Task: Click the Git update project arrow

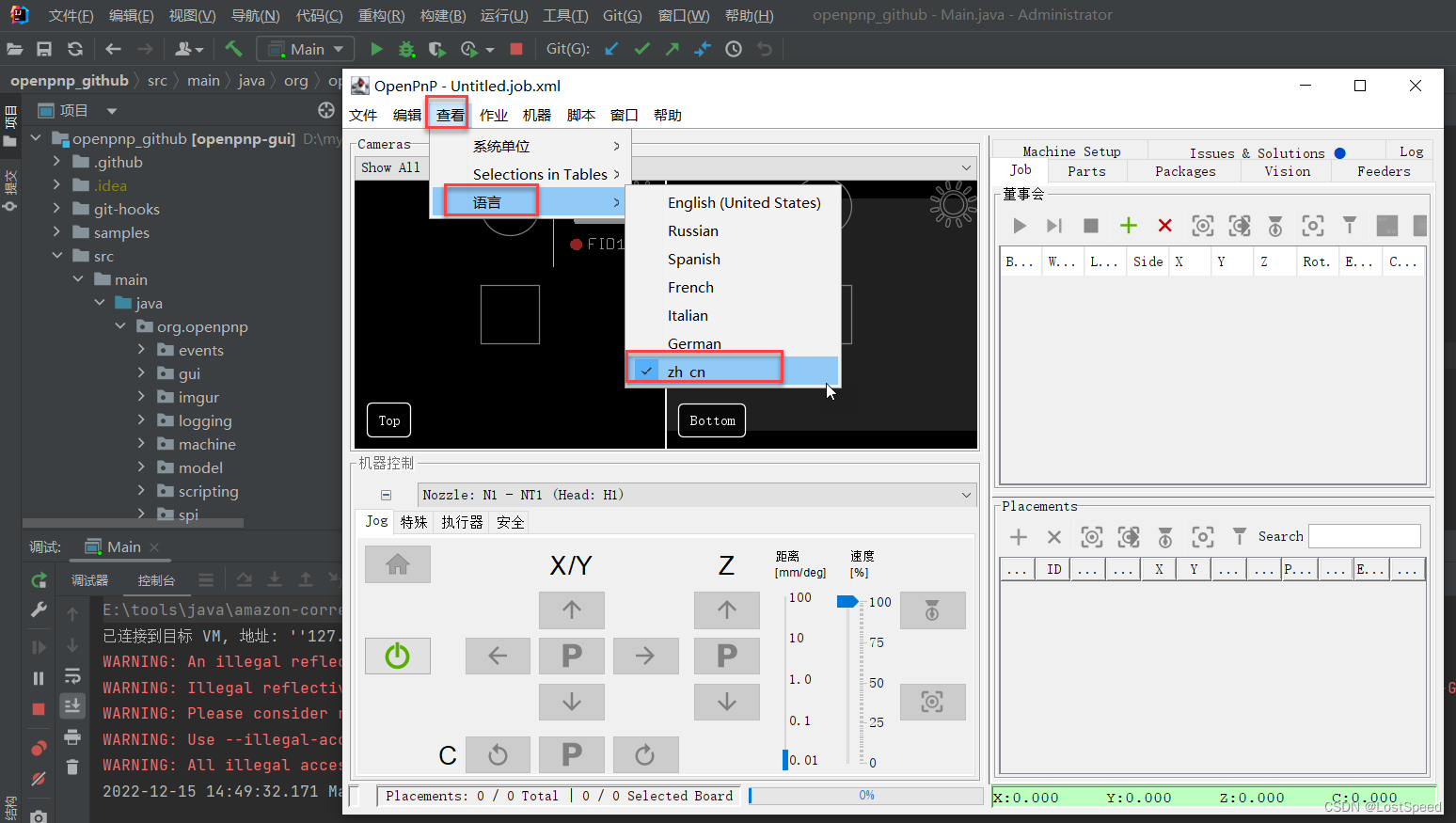Action: [611, 49]
